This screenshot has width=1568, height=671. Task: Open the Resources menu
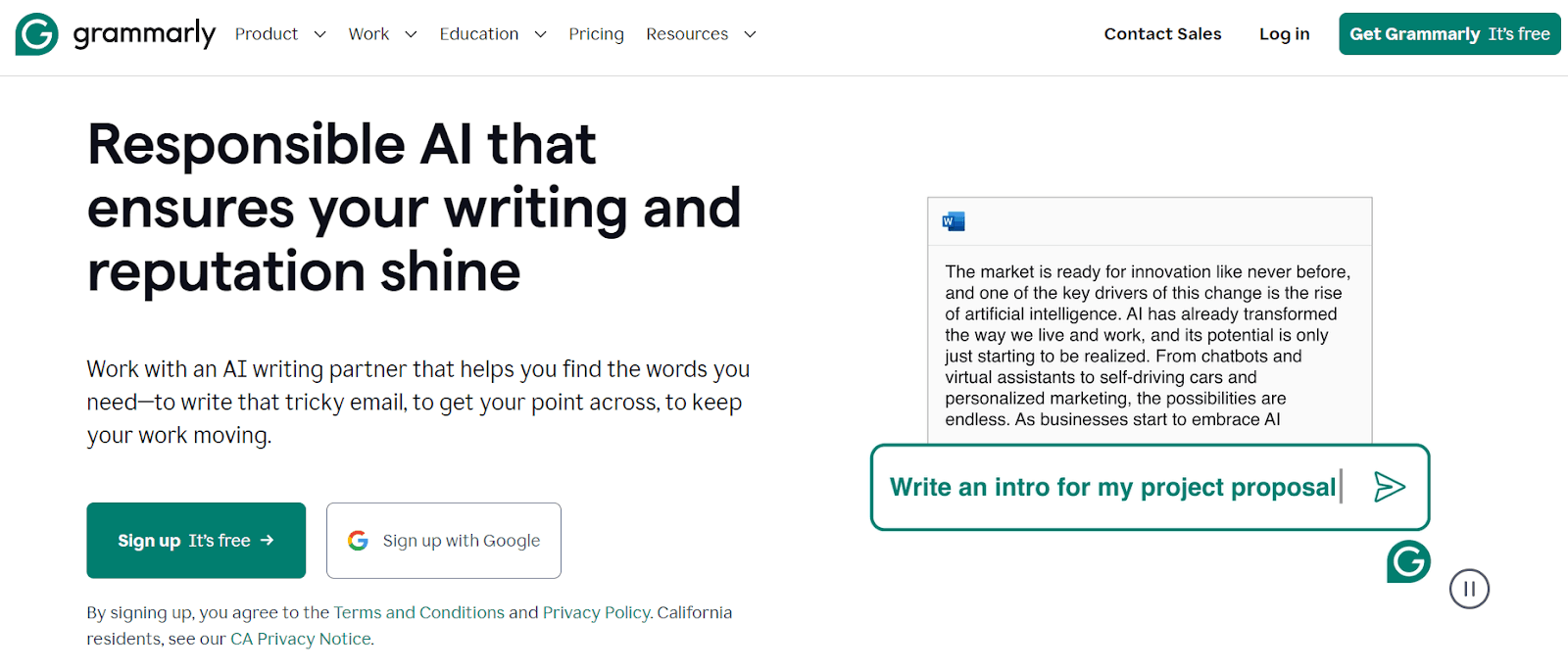[687, 34]
